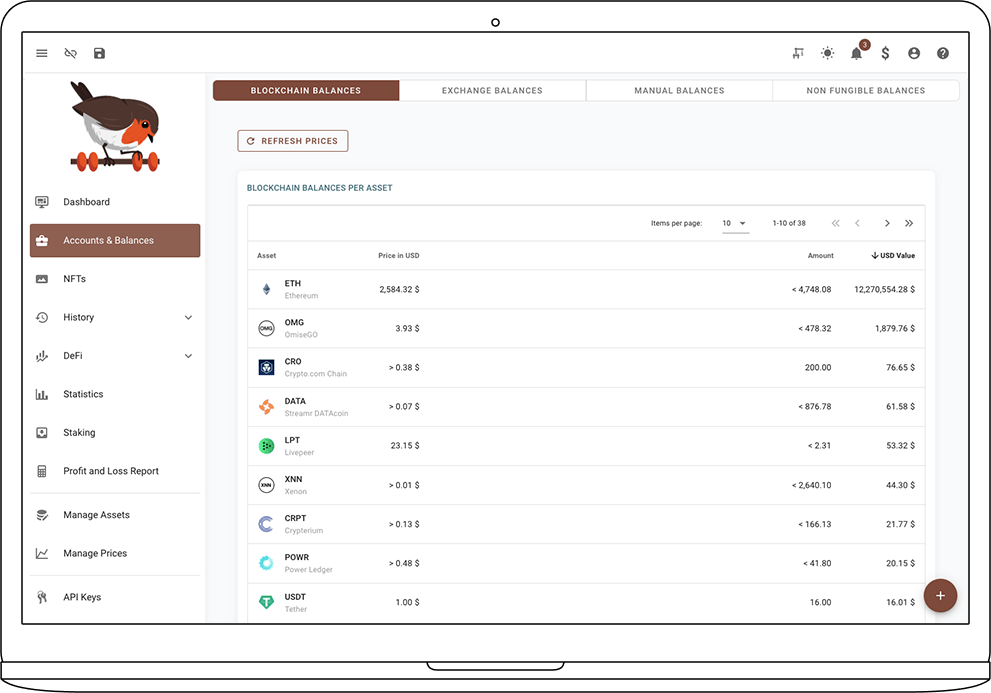This screenshot has height=693, width=991.
Task: Open Statistics in sidebar
Action: (x=115, y=394)
